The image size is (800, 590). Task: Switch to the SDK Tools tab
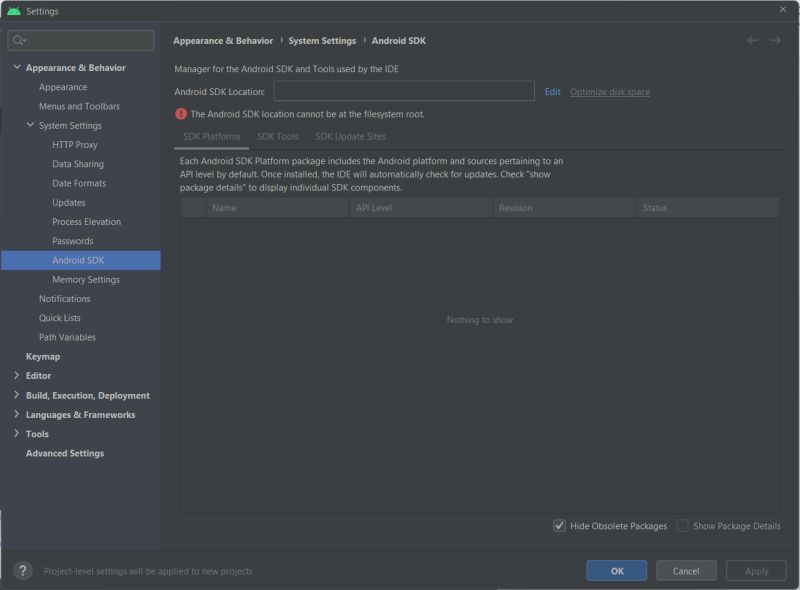coord(278,135)
